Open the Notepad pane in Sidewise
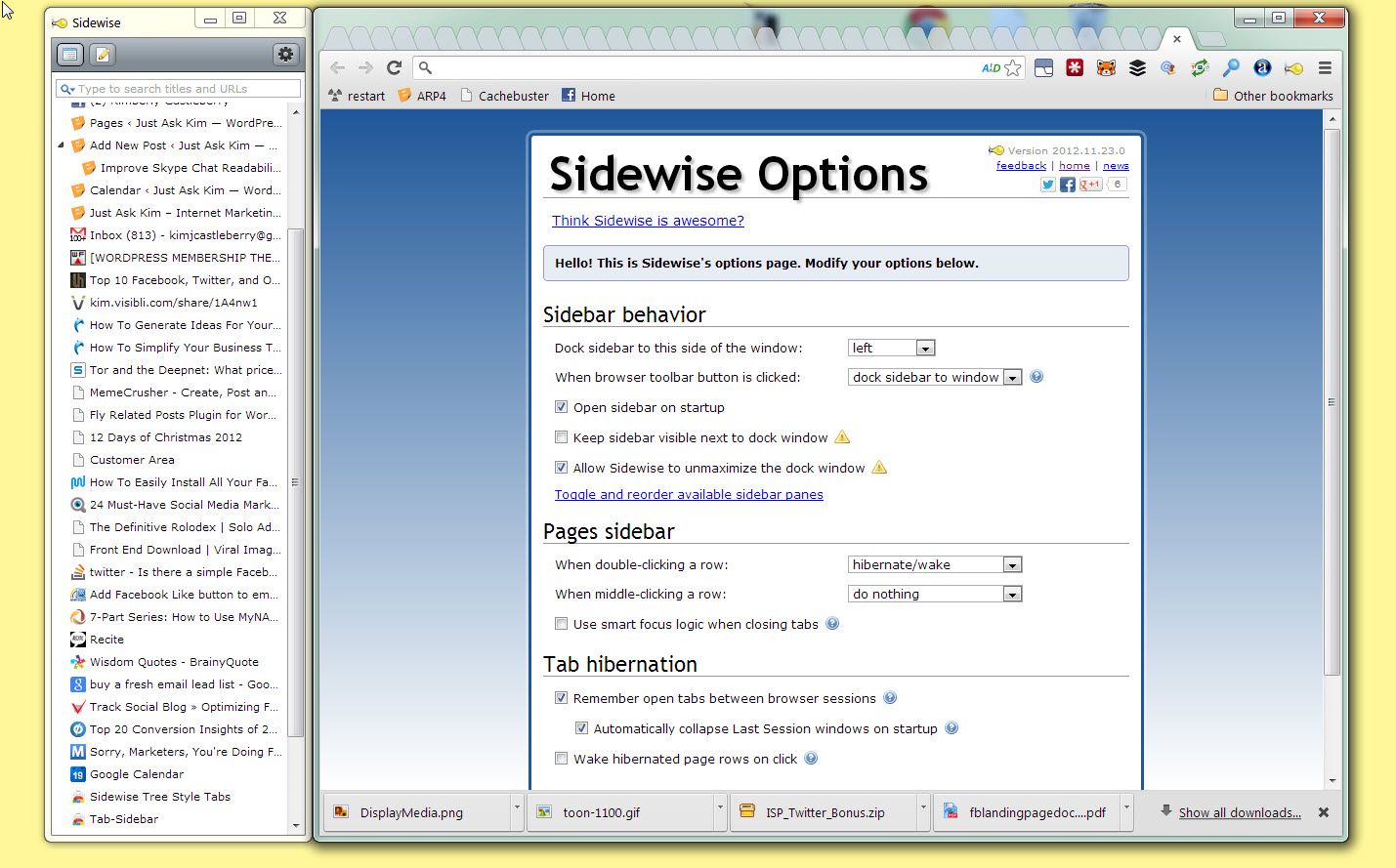The width and height of the screenshot is (1396, 868). tap(103, 55)
